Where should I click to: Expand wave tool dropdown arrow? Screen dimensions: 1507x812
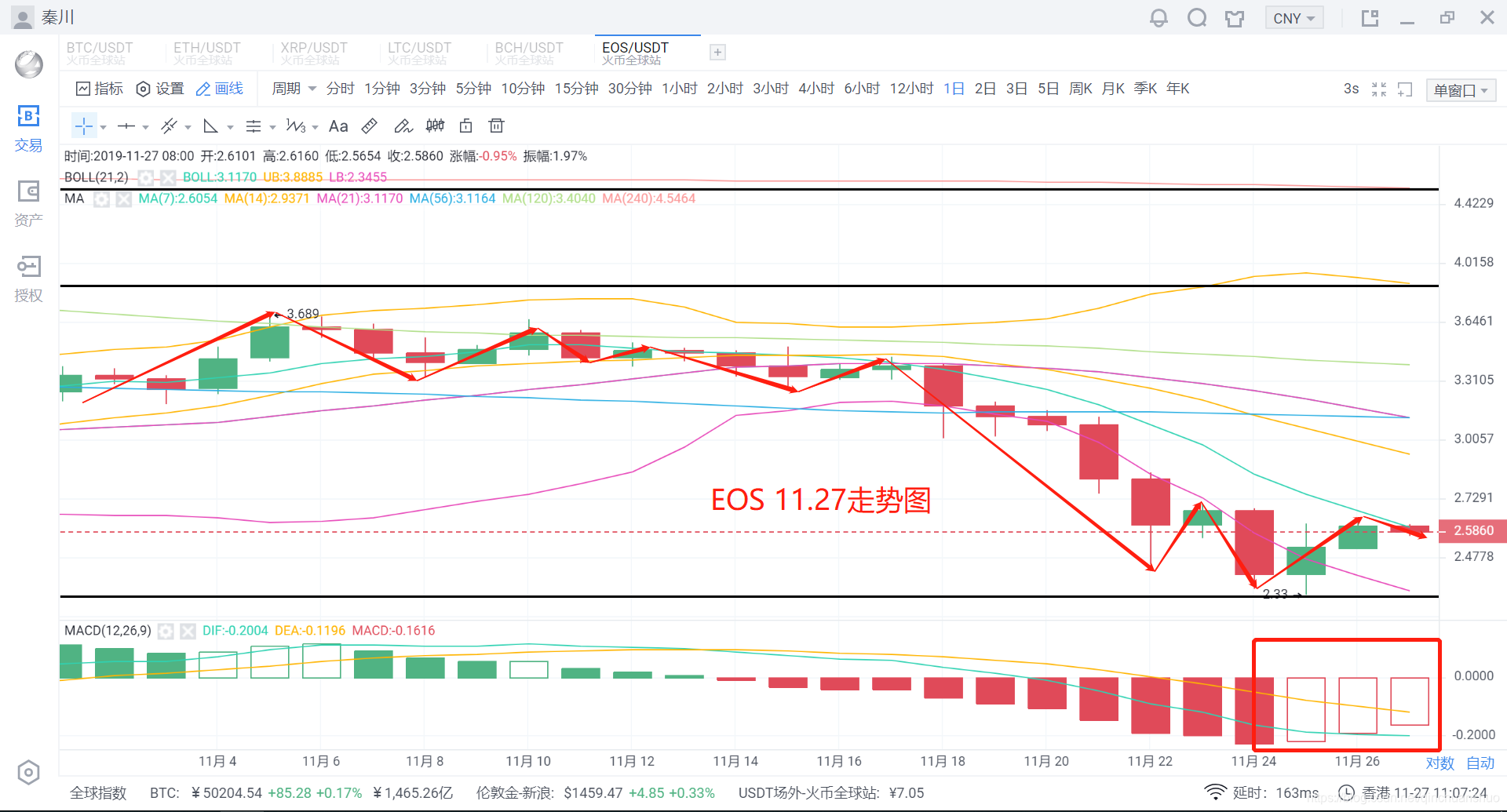315,127
